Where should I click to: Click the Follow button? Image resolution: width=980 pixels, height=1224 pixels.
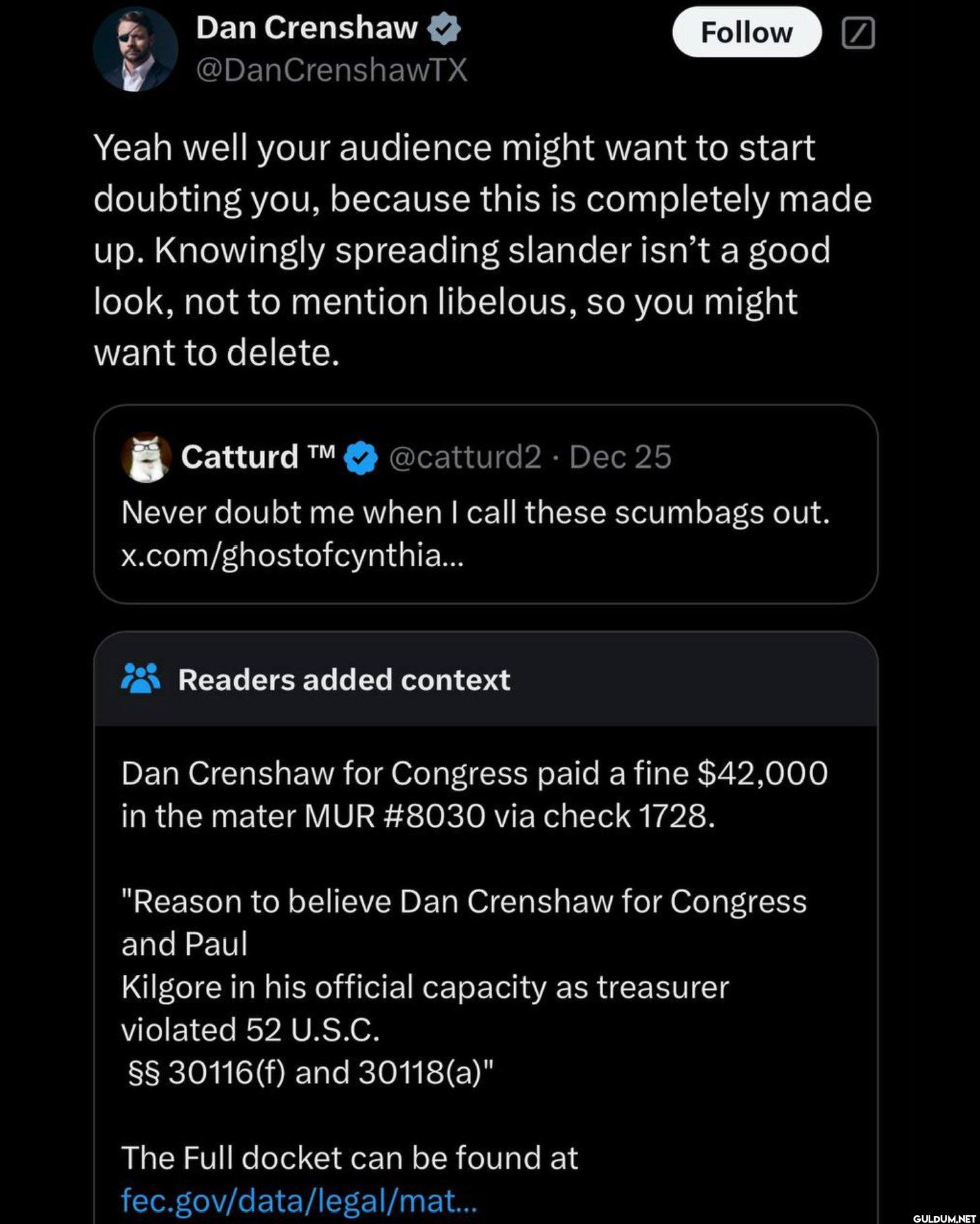tap(746, 32)
